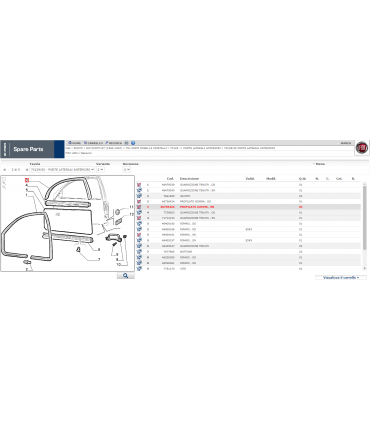Add item 4 GUARNIZIONE TENUTA DX to cart
Image resolution: width=370 pixels, height=423 pixels.
point(139,213)
